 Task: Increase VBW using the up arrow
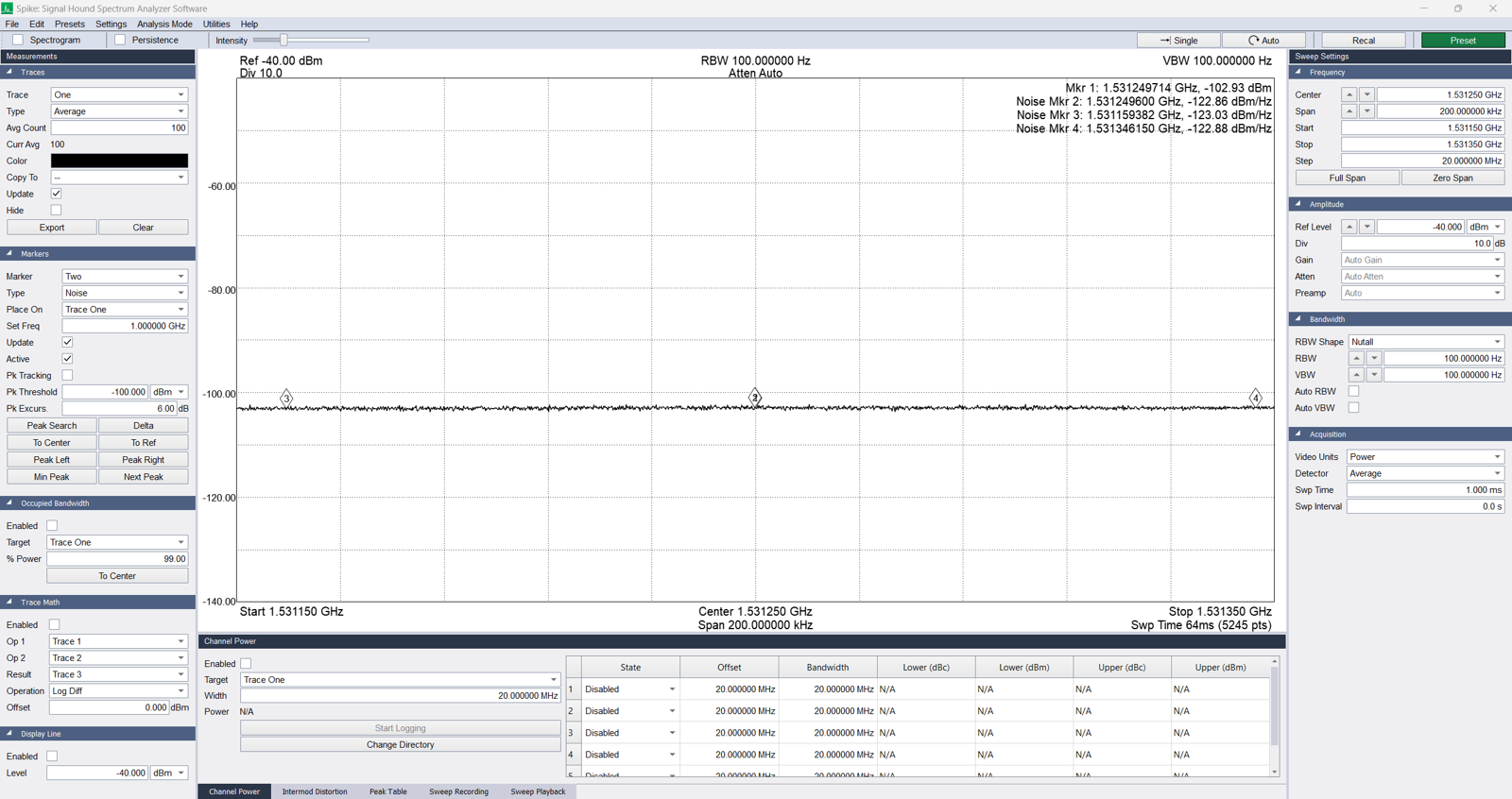click(x=1356, y=375)
